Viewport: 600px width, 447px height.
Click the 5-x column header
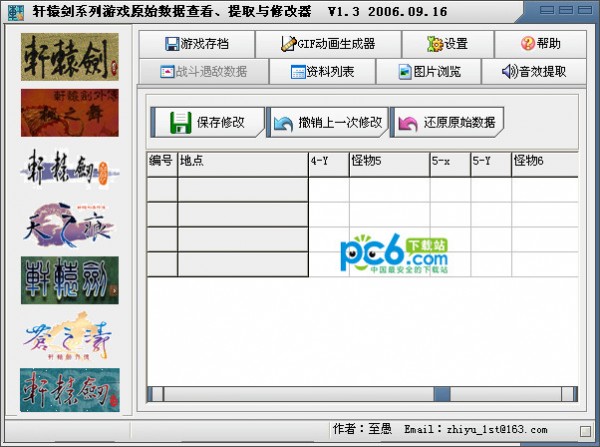pyautogui.click(x=450, y=164)
